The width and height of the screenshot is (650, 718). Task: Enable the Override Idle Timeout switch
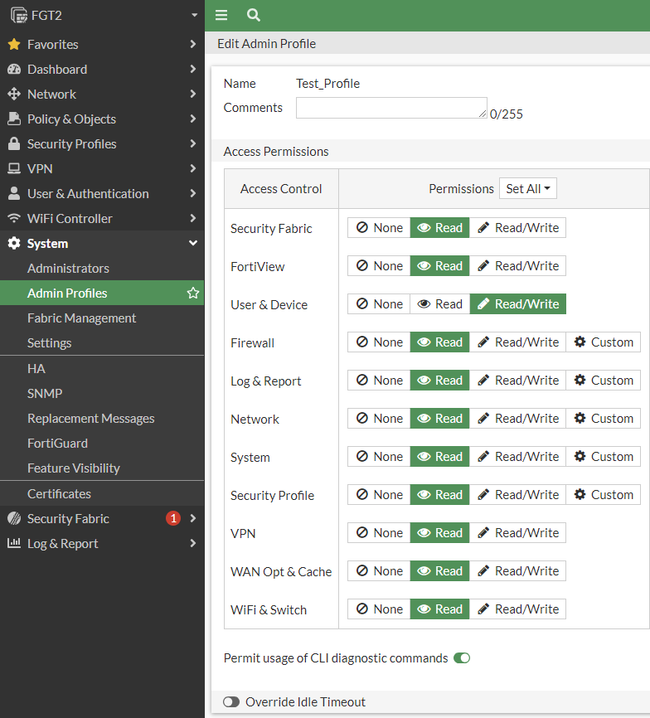tap(231, 702)
